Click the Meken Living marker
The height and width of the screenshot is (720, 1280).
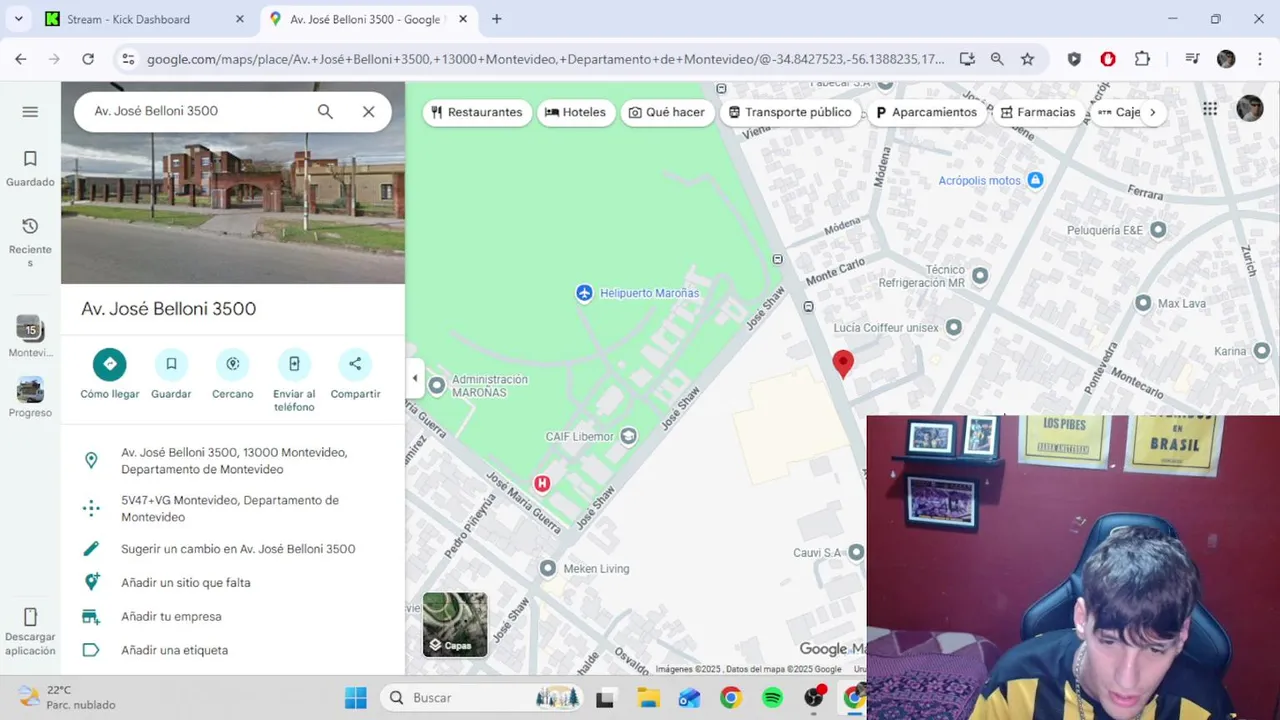547,568
